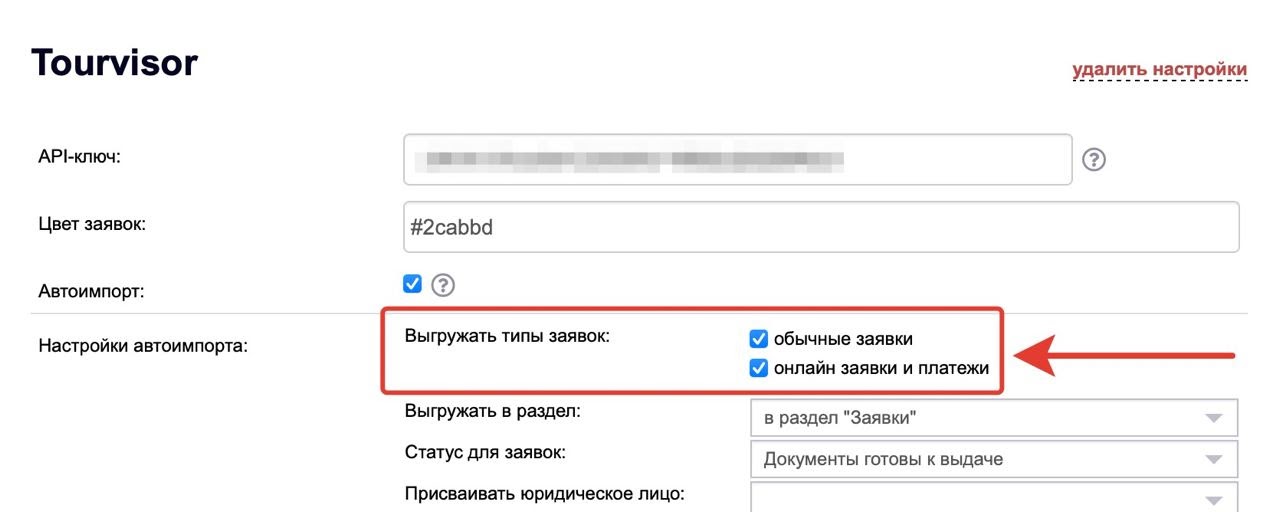Focus the API-ключ input field
1280x512 pixels.
pos(737,160)
